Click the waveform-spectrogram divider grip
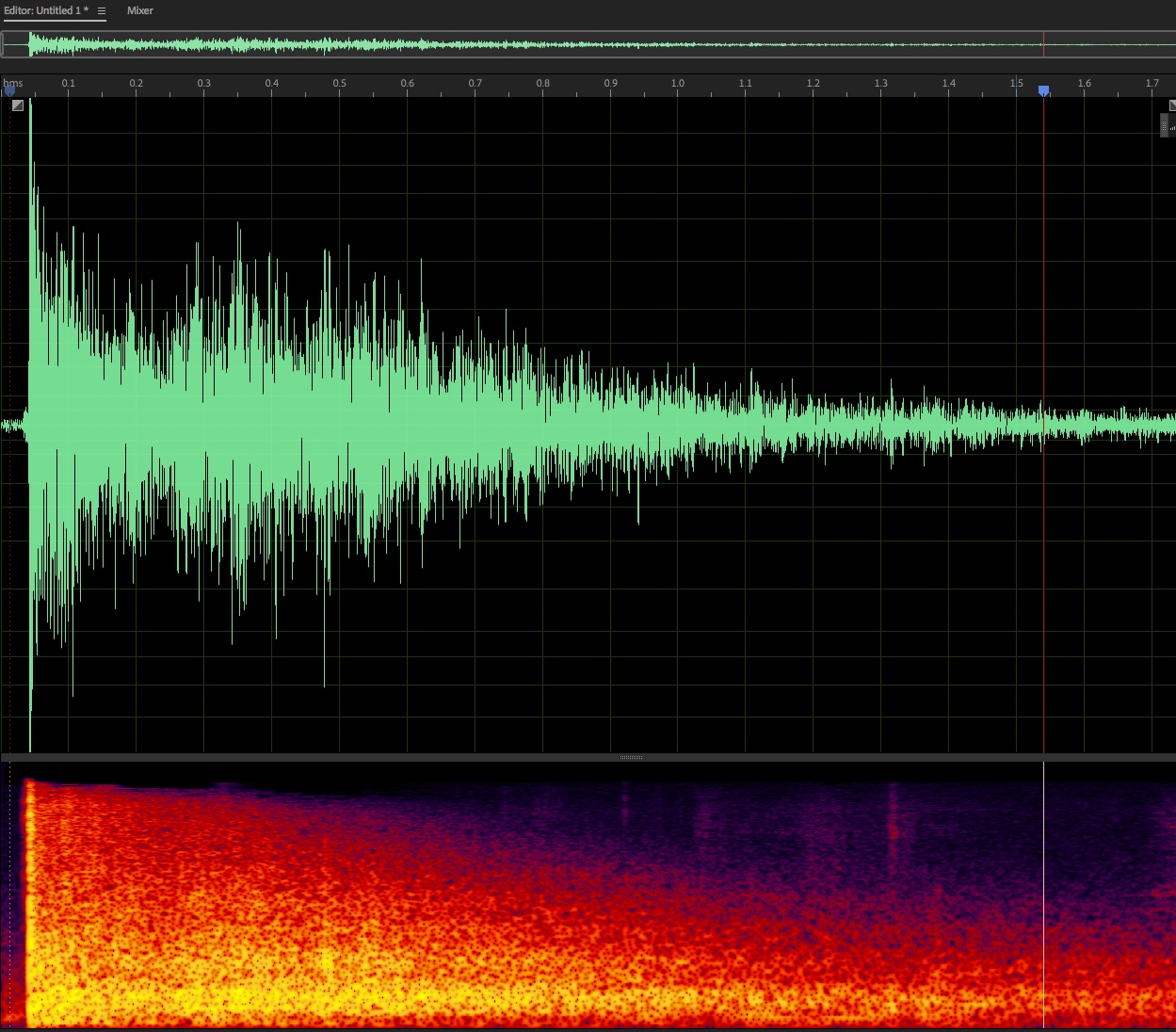The image size is (1176, 1032). [x=632, y=757]
